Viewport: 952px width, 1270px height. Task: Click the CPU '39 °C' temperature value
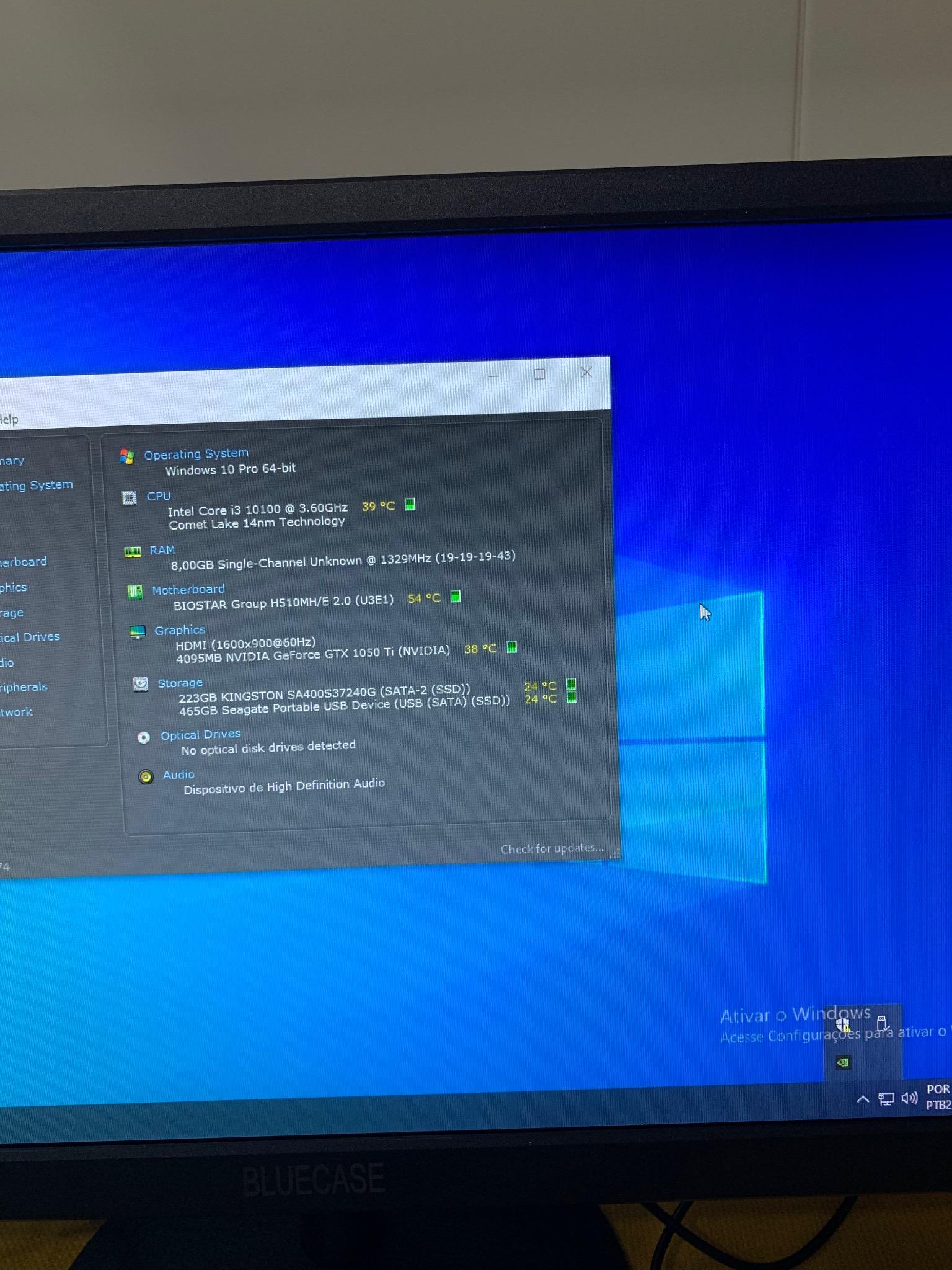pos(378,506)
